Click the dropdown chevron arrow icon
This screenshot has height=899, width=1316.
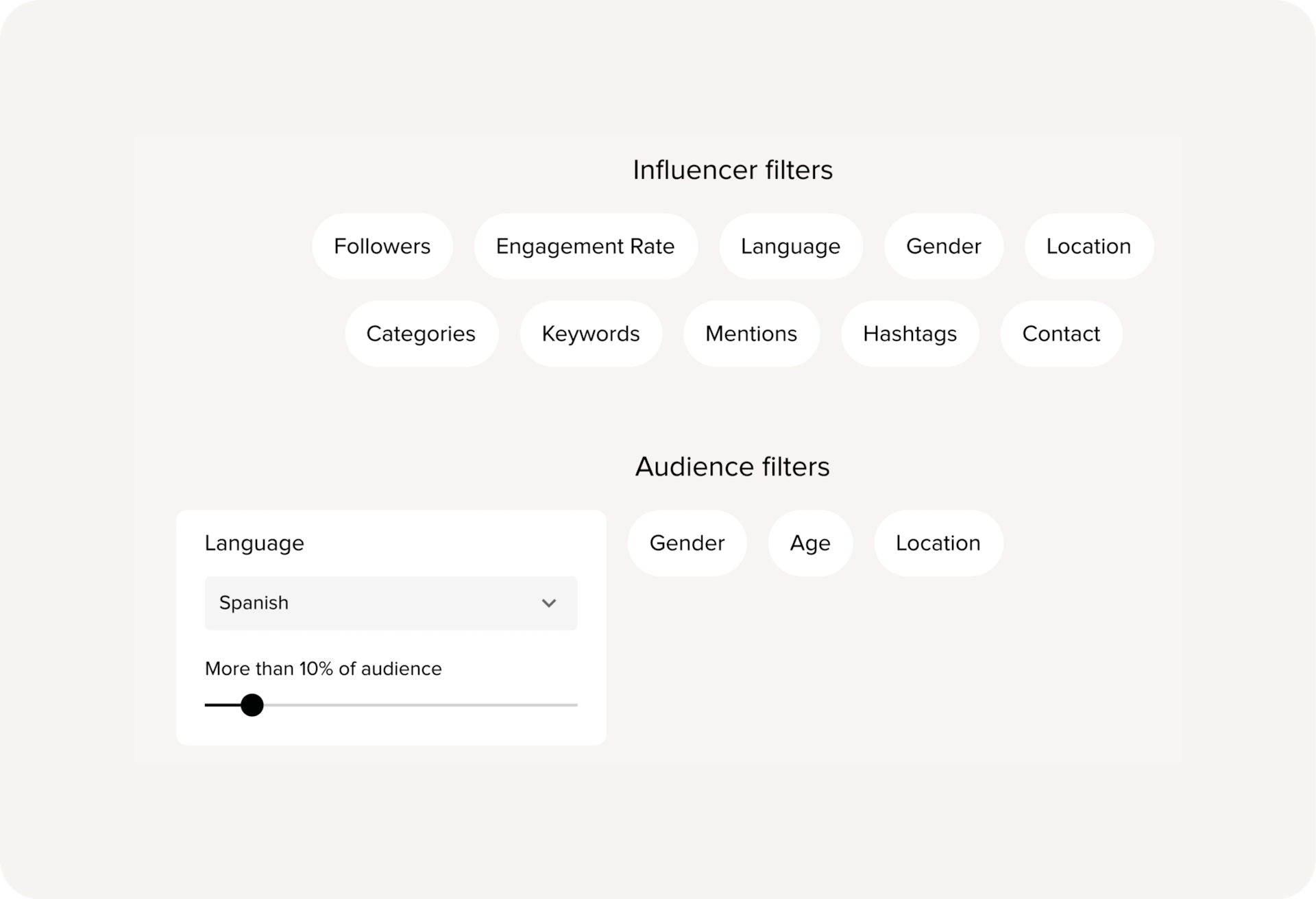point(548,603)
